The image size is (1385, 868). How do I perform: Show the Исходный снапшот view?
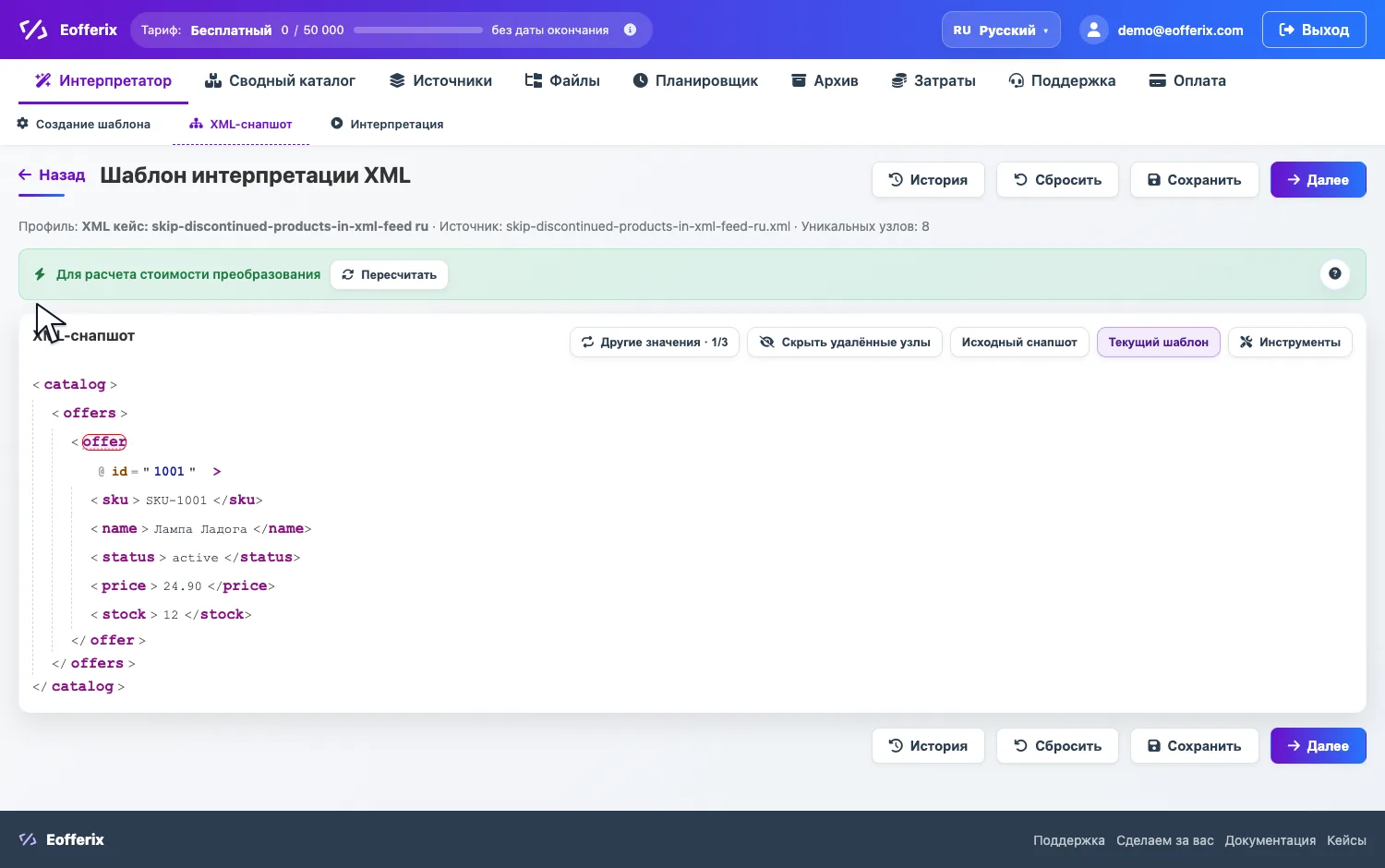1019,342
